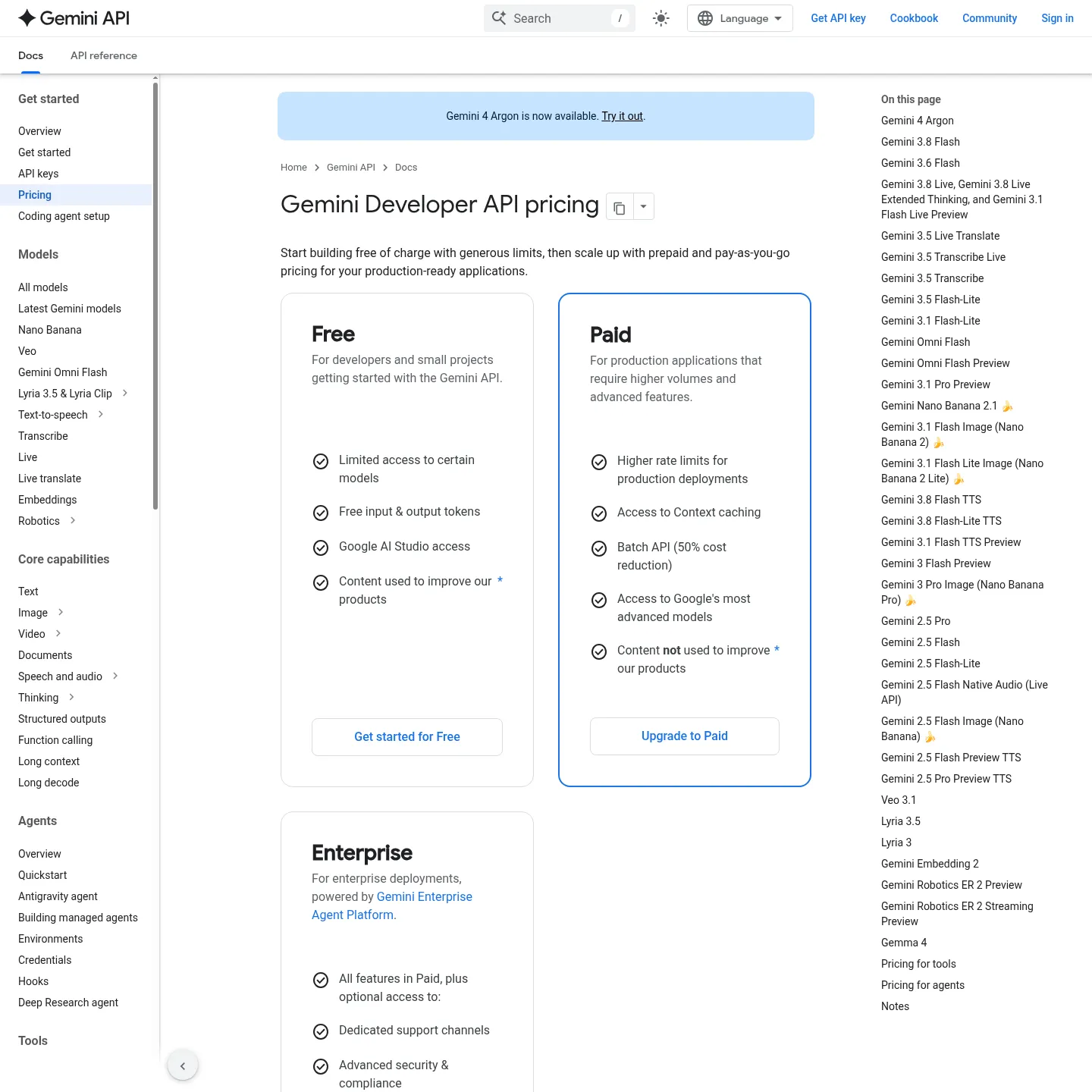Open Gemini Enterprise Agent Platform link
Screen dimensions: 1092x1092
392,905
